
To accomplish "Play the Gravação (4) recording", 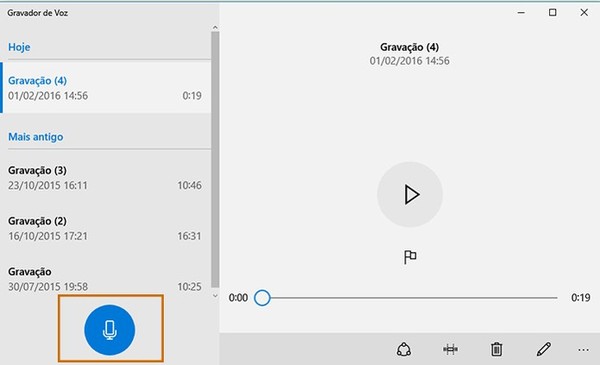I will coord(410,194).
